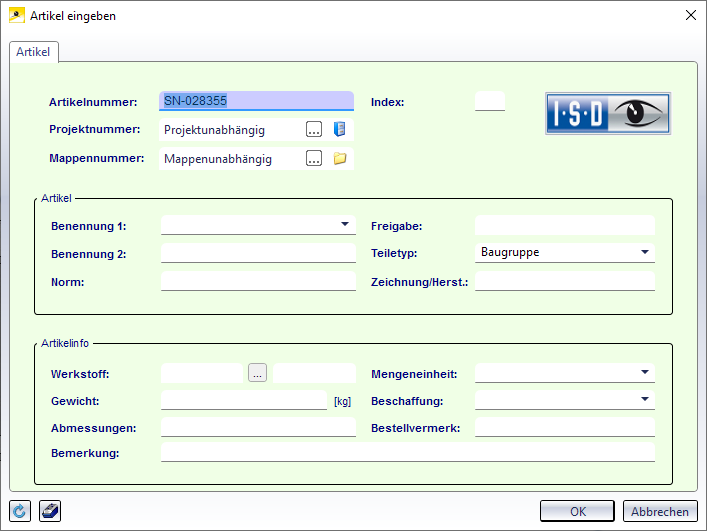This screenshot has width=707, height=531.
Task: Click the Abbrechen button
Action: point(660,511)
